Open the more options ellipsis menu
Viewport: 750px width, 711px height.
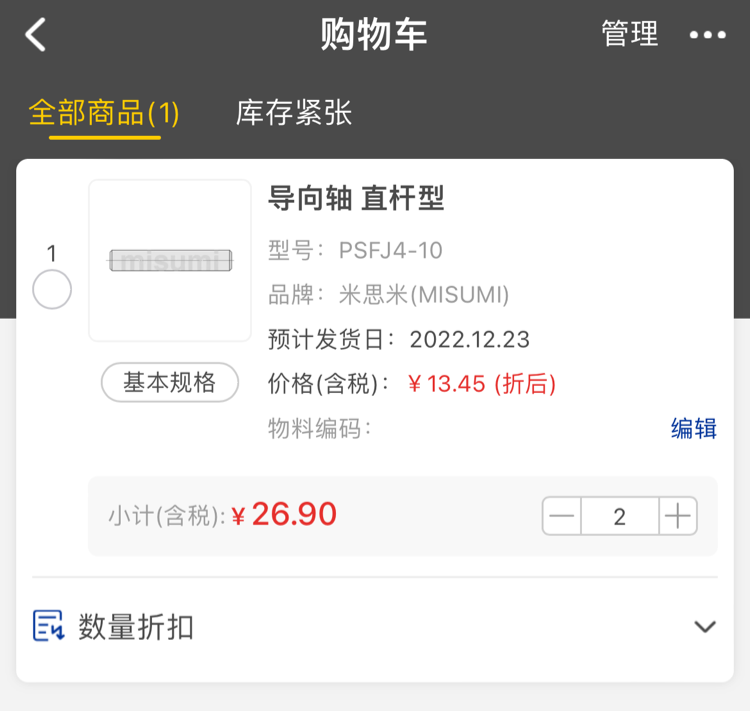pyautogui.click(x=707, y=35)
